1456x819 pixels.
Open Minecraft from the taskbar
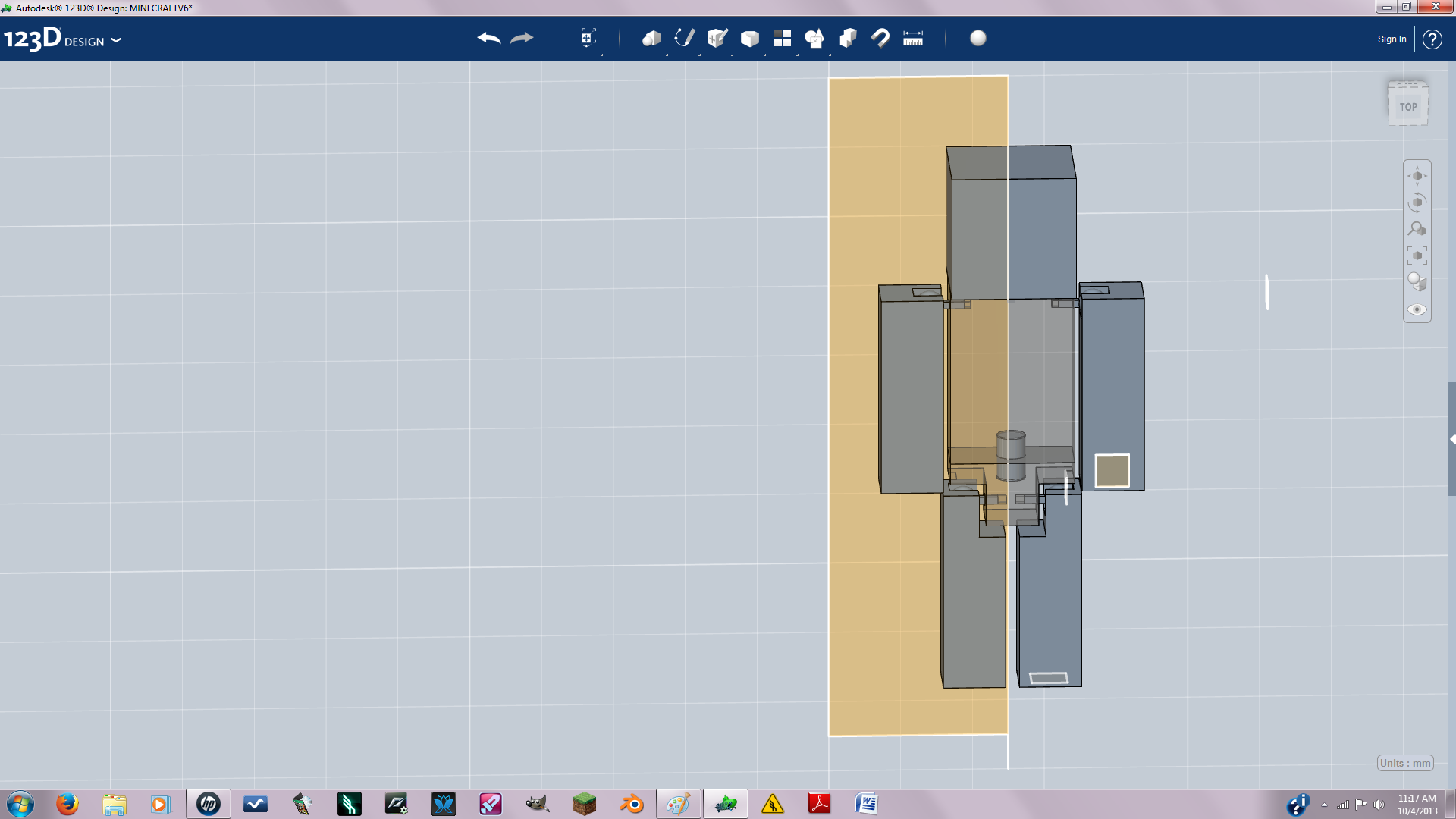coord(585,804)
